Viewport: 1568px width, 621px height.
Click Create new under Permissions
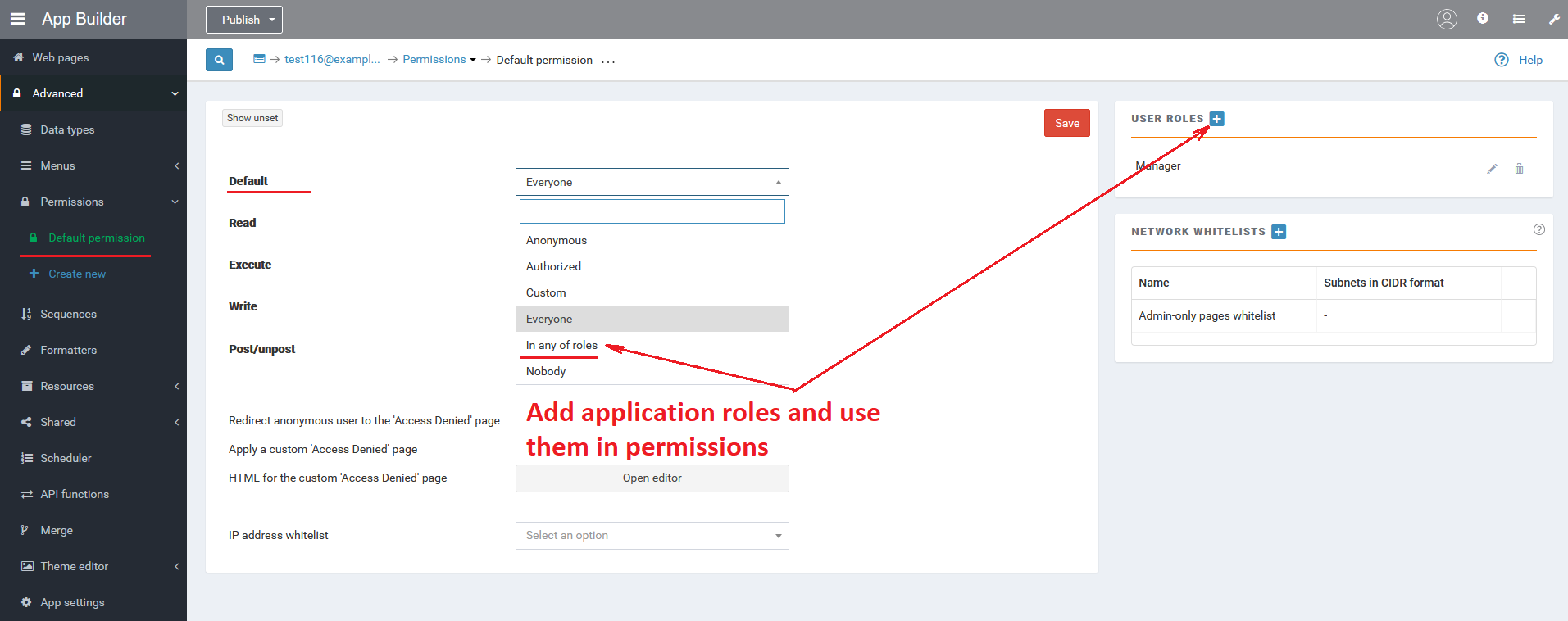click(x=77, y=274)
